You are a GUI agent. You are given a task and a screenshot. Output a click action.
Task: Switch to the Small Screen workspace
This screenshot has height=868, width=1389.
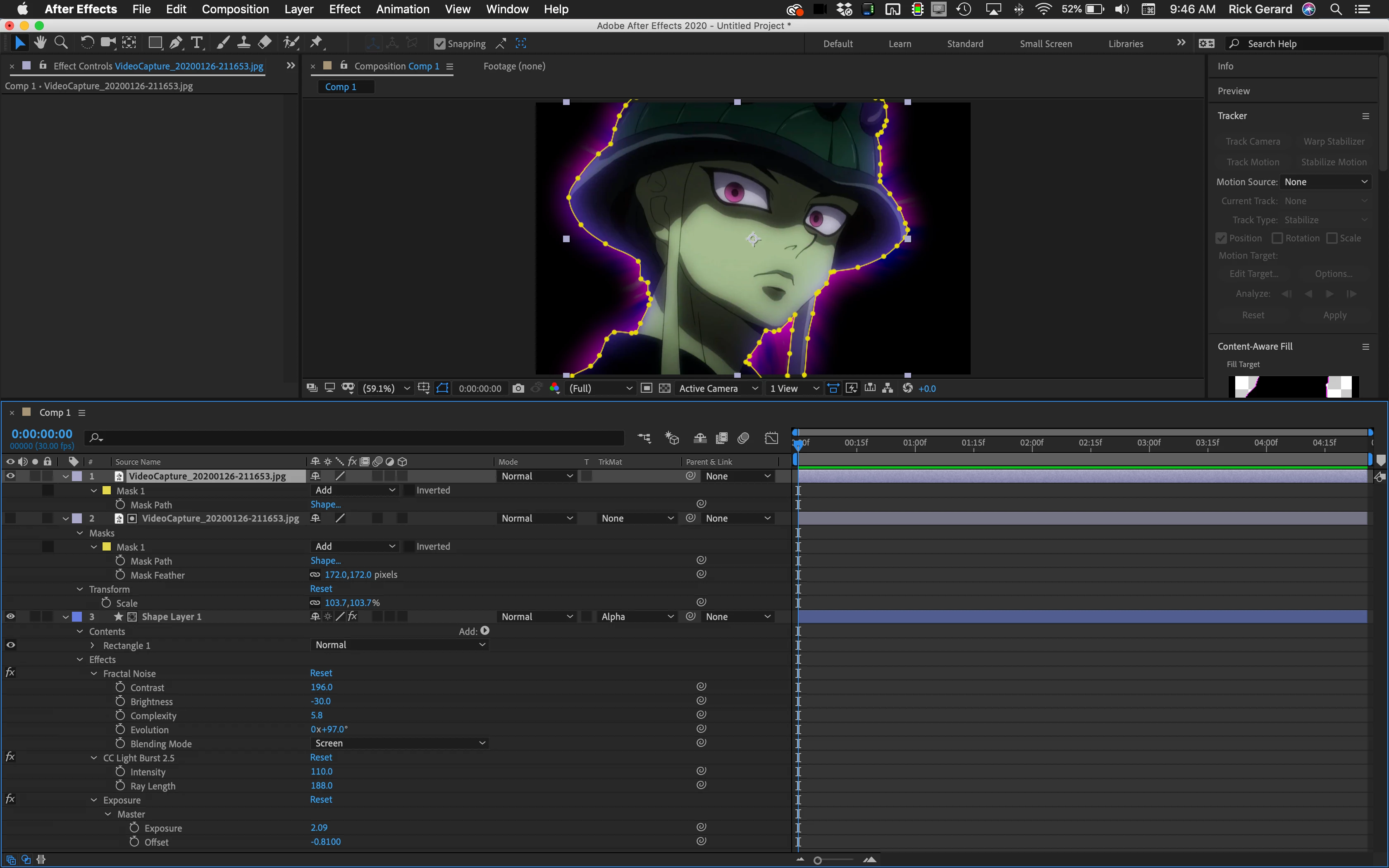1045,44
